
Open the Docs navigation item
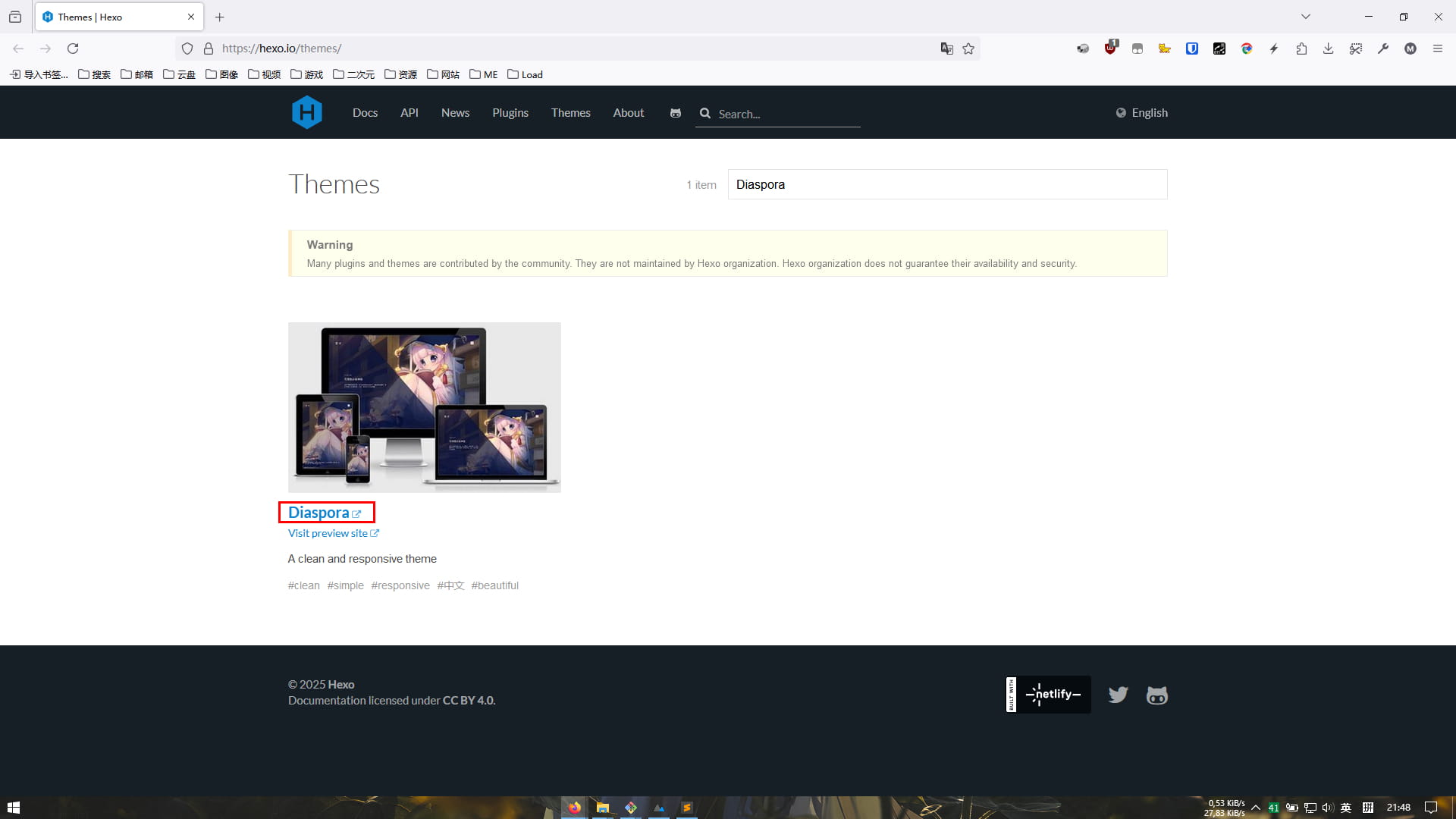click(365, 113)
